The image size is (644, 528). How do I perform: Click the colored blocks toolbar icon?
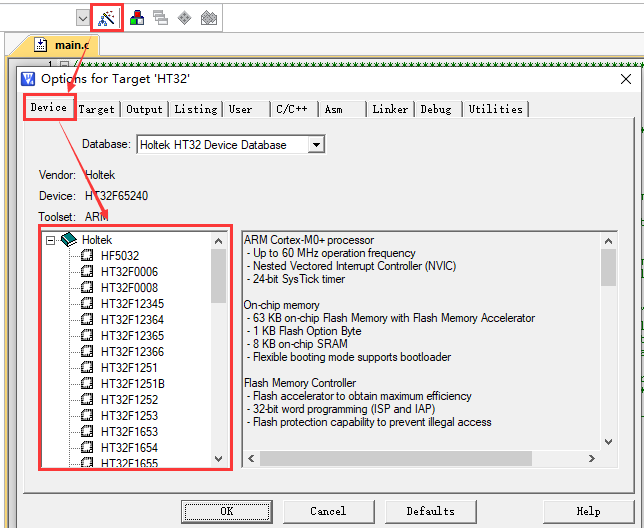137,18
